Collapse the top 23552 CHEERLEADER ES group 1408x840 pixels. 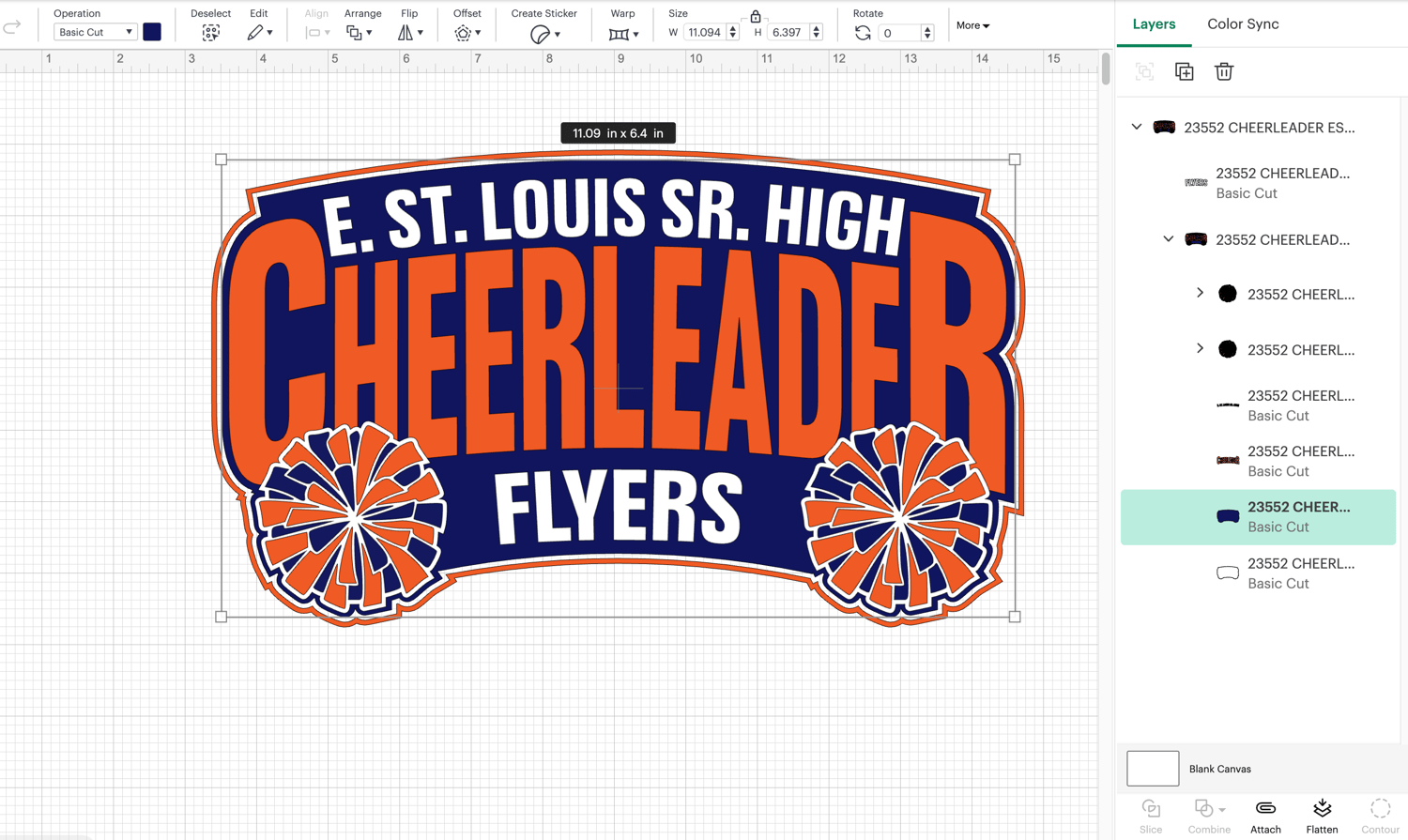click(x=1137, y=127)
